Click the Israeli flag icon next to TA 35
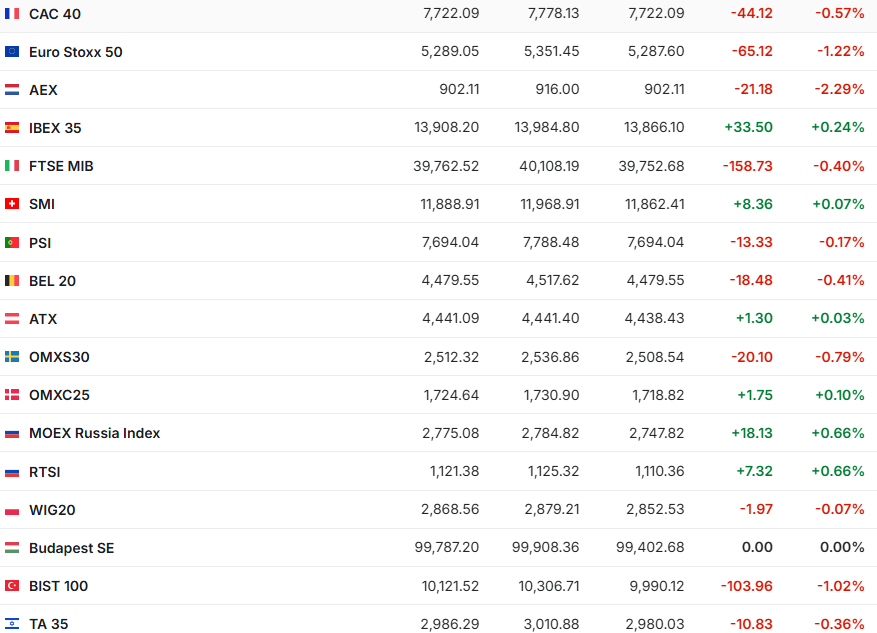The image size is (877, 633). (12, 624)
